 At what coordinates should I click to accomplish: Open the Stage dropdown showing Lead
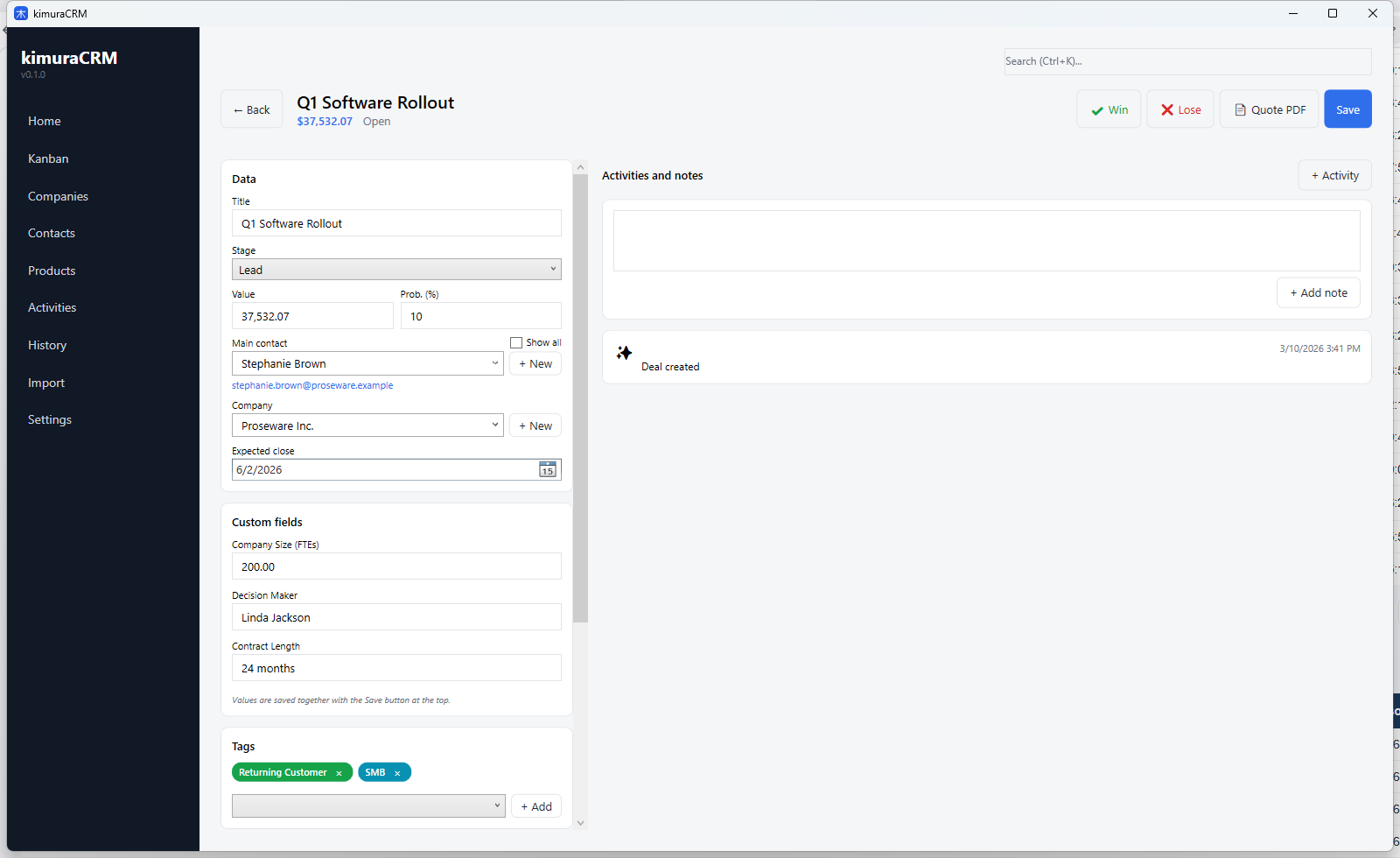395,270
